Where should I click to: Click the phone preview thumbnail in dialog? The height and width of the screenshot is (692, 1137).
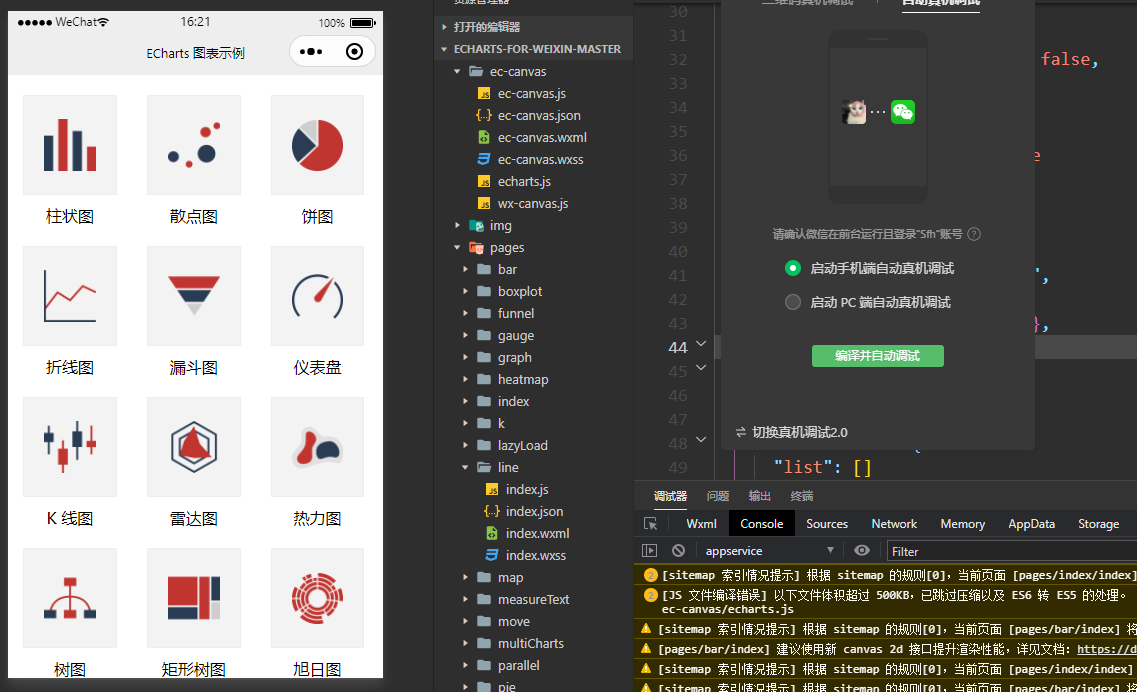pyautogui.click(x=878, y=117)
